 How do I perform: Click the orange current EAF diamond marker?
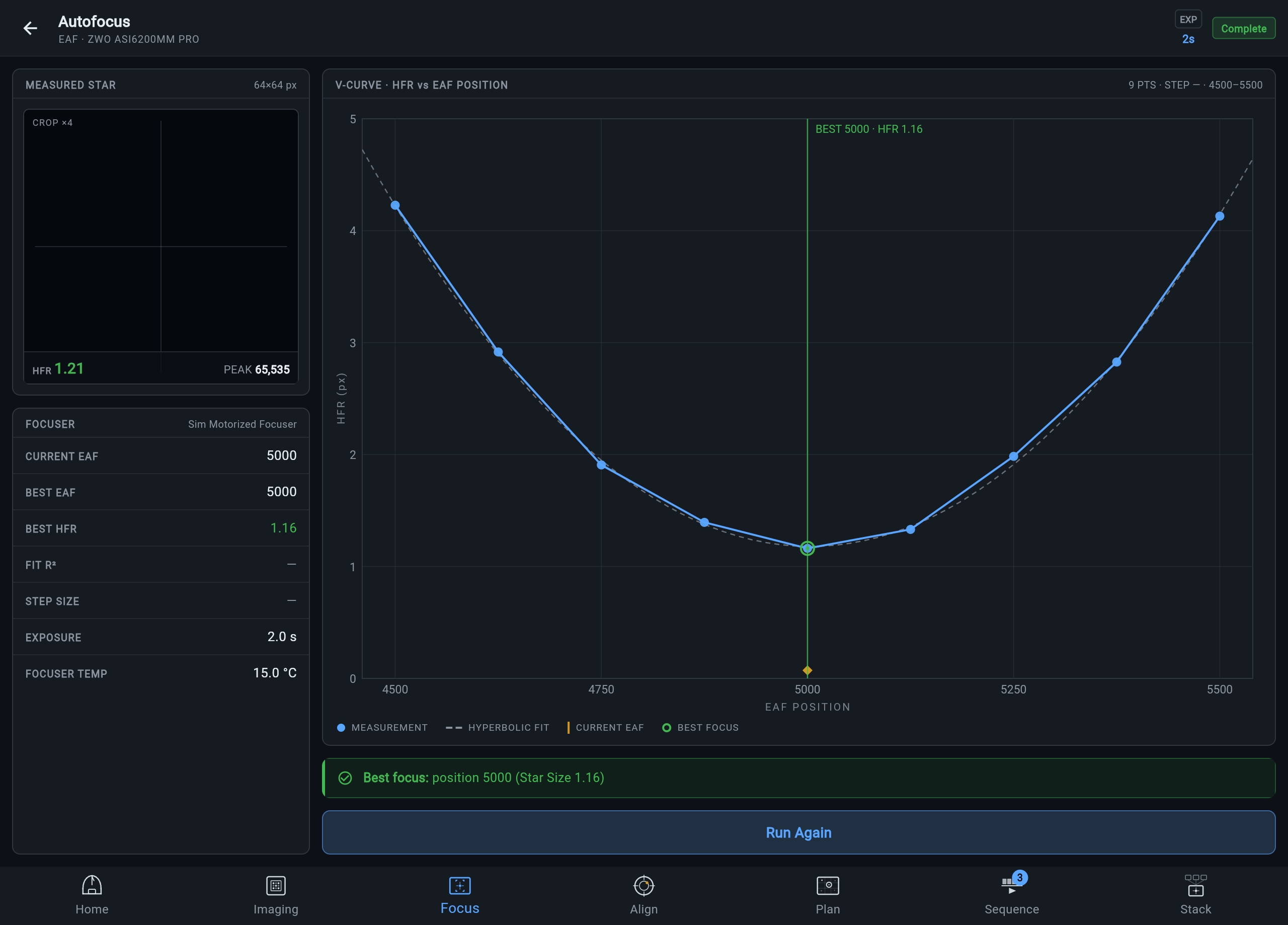coord(808,670)
